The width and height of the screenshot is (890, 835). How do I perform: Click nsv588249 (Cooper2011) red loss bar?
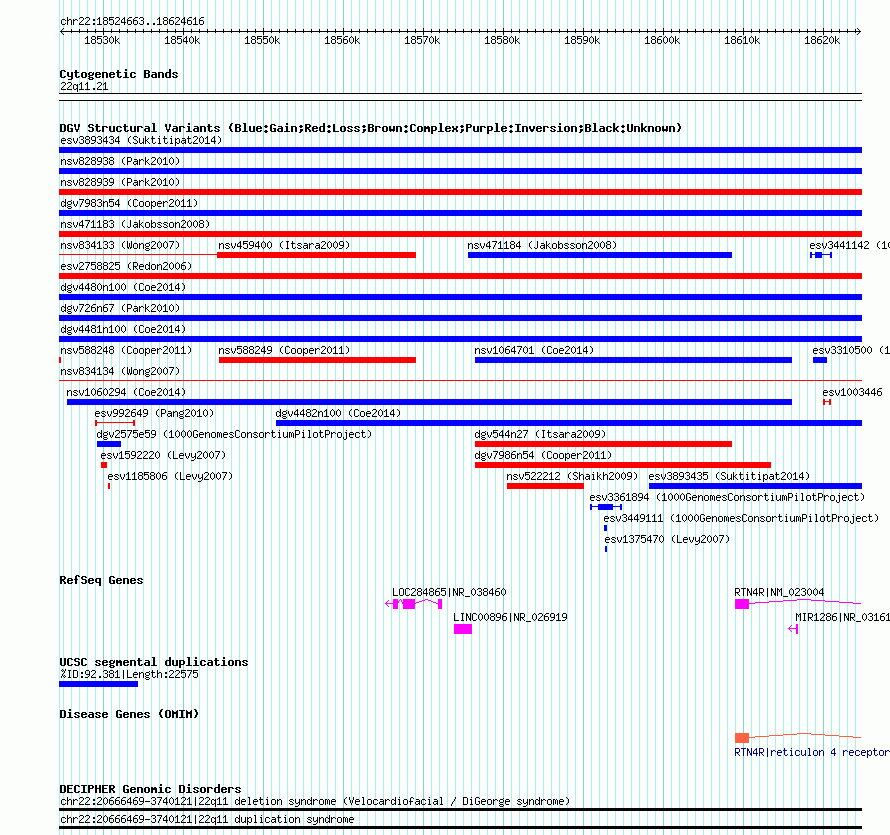pyautogui.click(x=317, y=360)
